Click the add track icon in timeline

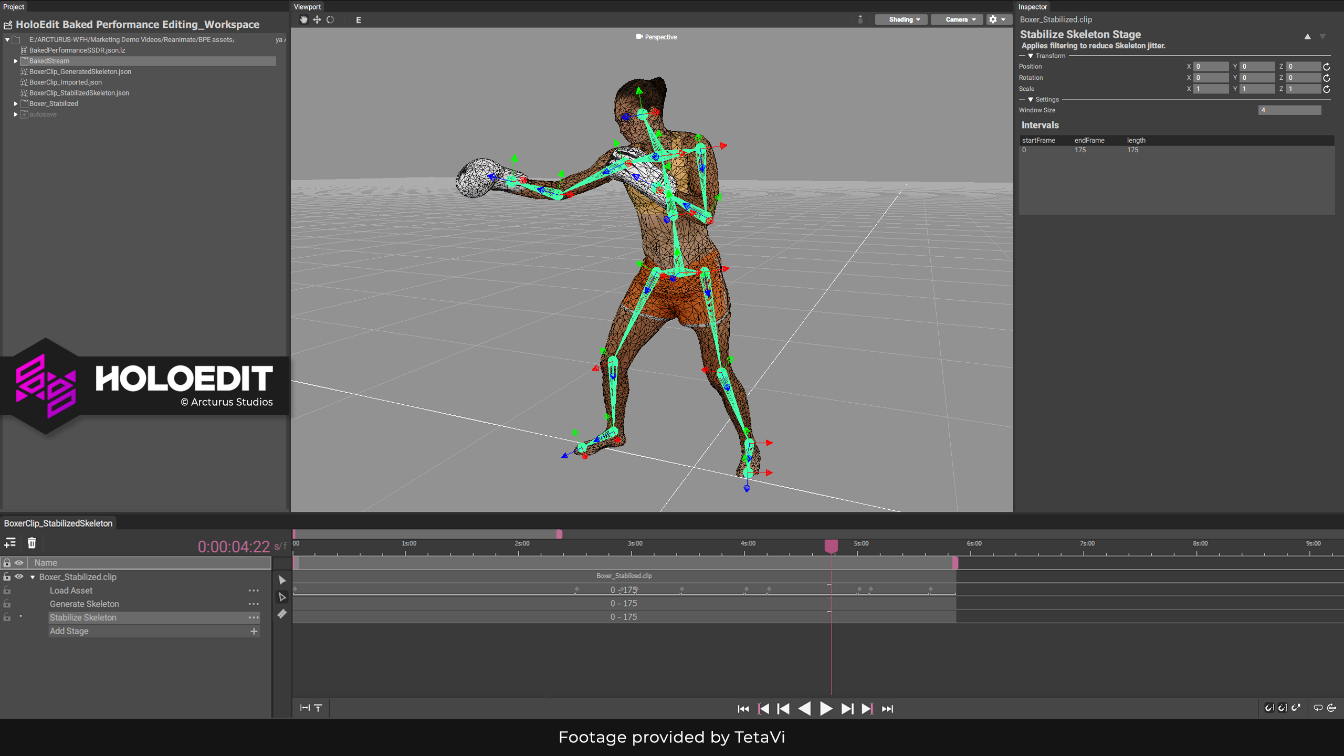[10, 543]
